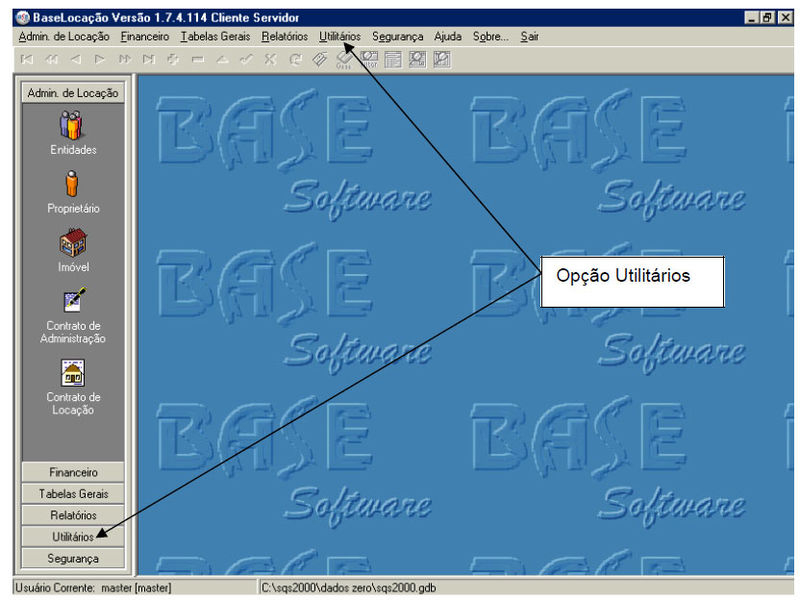Click the refresh toolbar icon
Image resolution: width=800 pixels, height=600 pixels.
(x=295, y=60)
